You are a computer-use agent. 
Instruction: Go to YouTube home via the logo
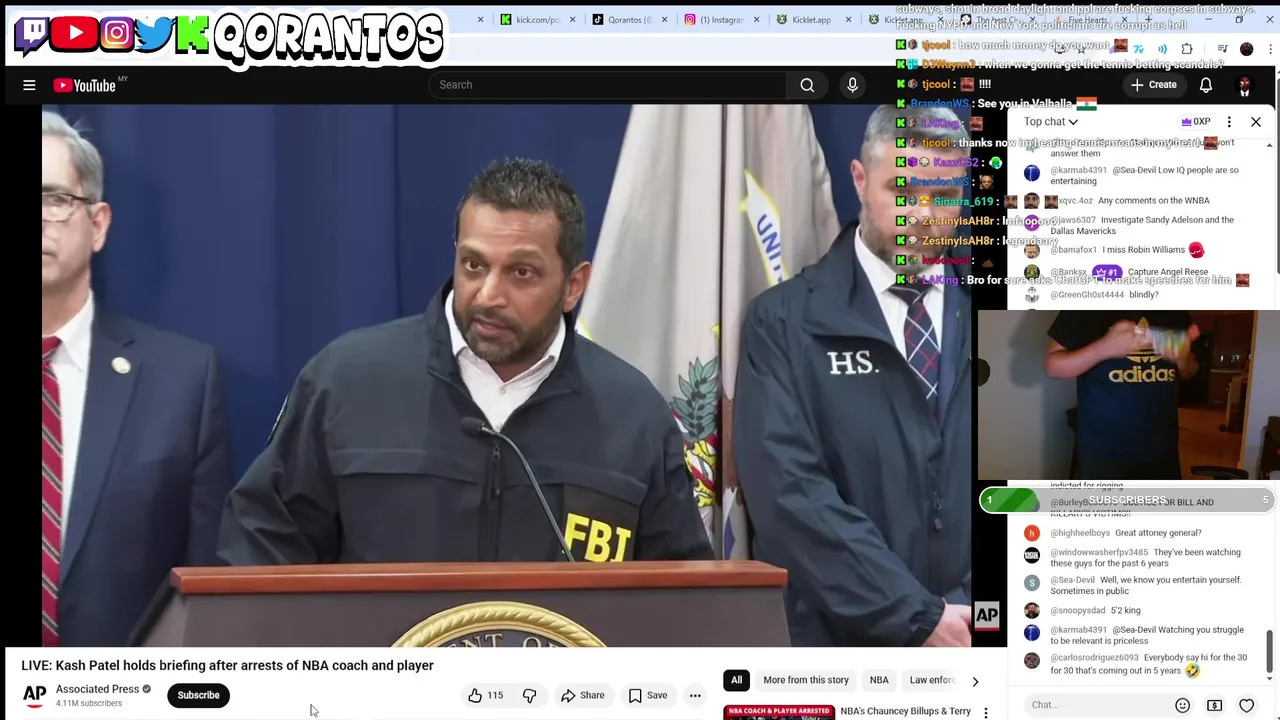pos(85,85)
